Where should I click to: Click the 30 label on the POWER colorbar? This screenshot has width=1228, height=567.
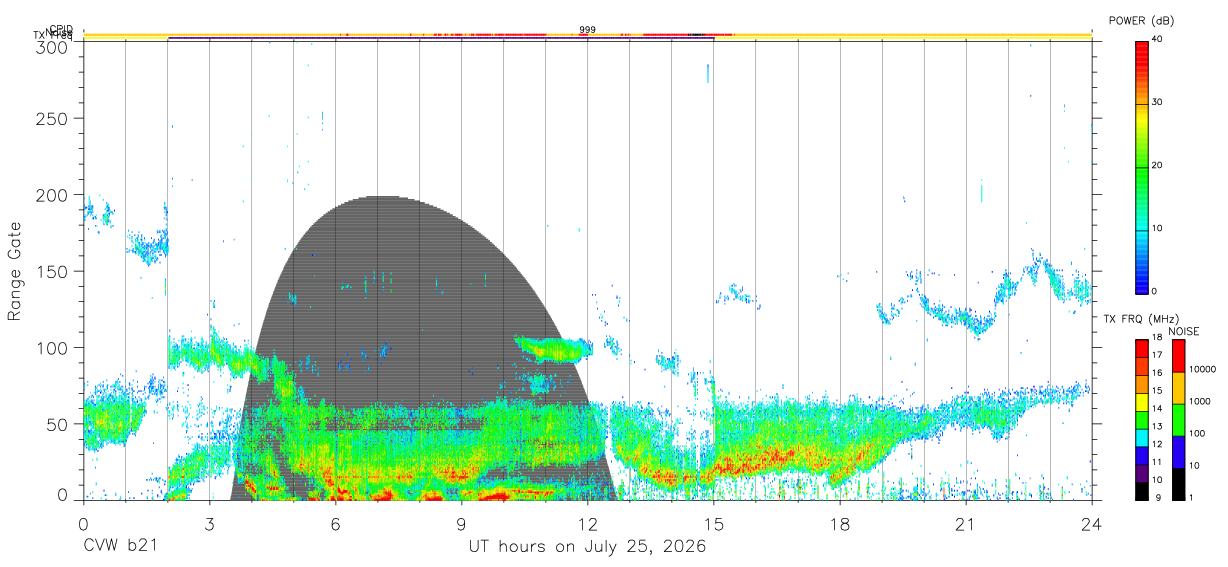1157,102
